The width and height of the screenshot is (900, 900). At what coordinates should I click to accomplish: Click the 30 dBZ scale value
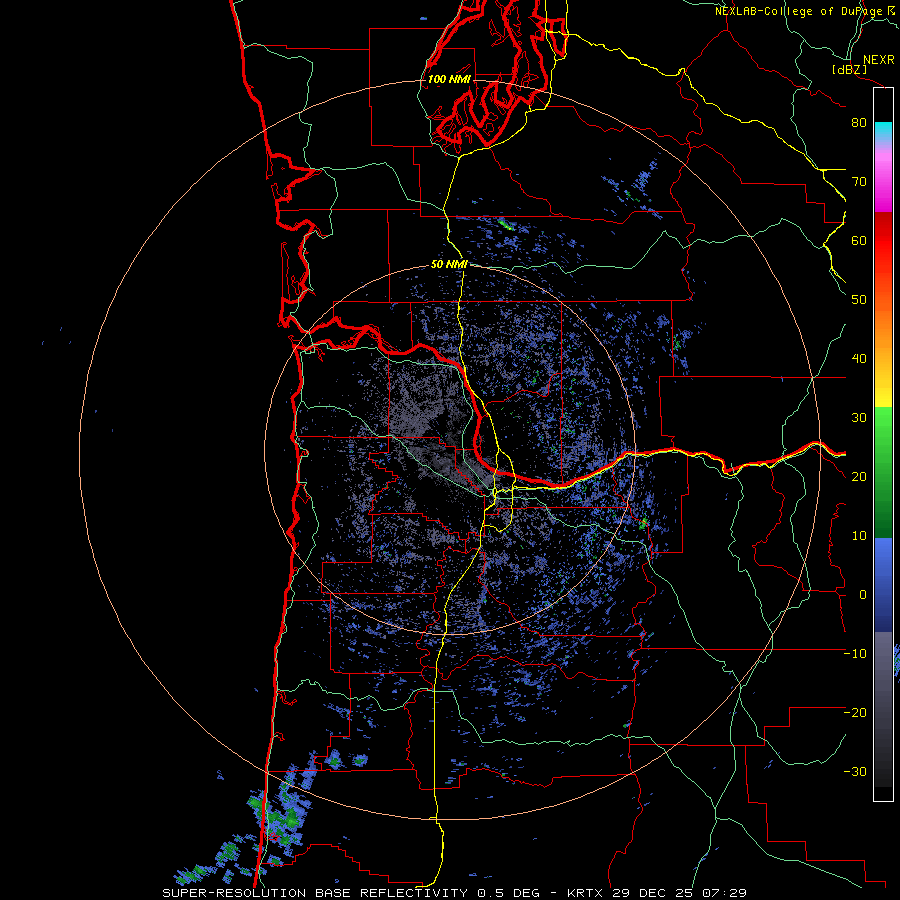(859, 418)
